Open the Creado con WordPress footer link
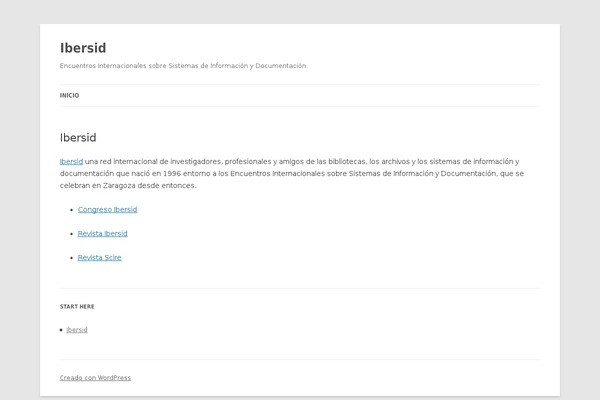The image size is (600, 400). pos(95,378)
